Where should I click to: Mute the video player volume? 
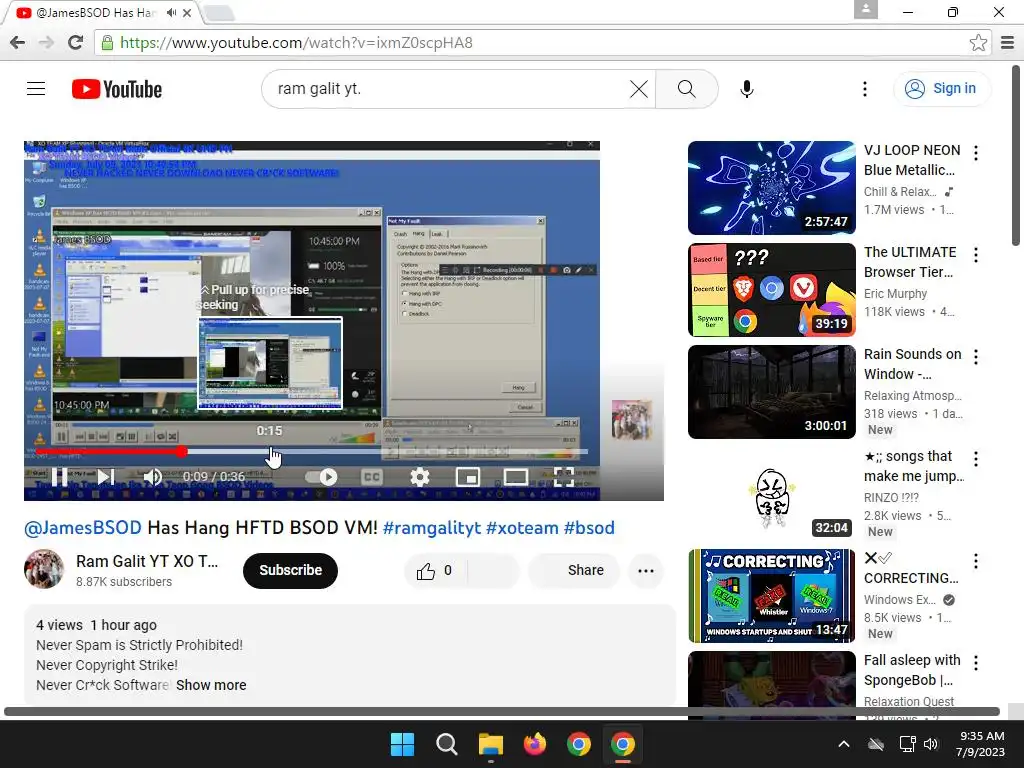(152, 477)
